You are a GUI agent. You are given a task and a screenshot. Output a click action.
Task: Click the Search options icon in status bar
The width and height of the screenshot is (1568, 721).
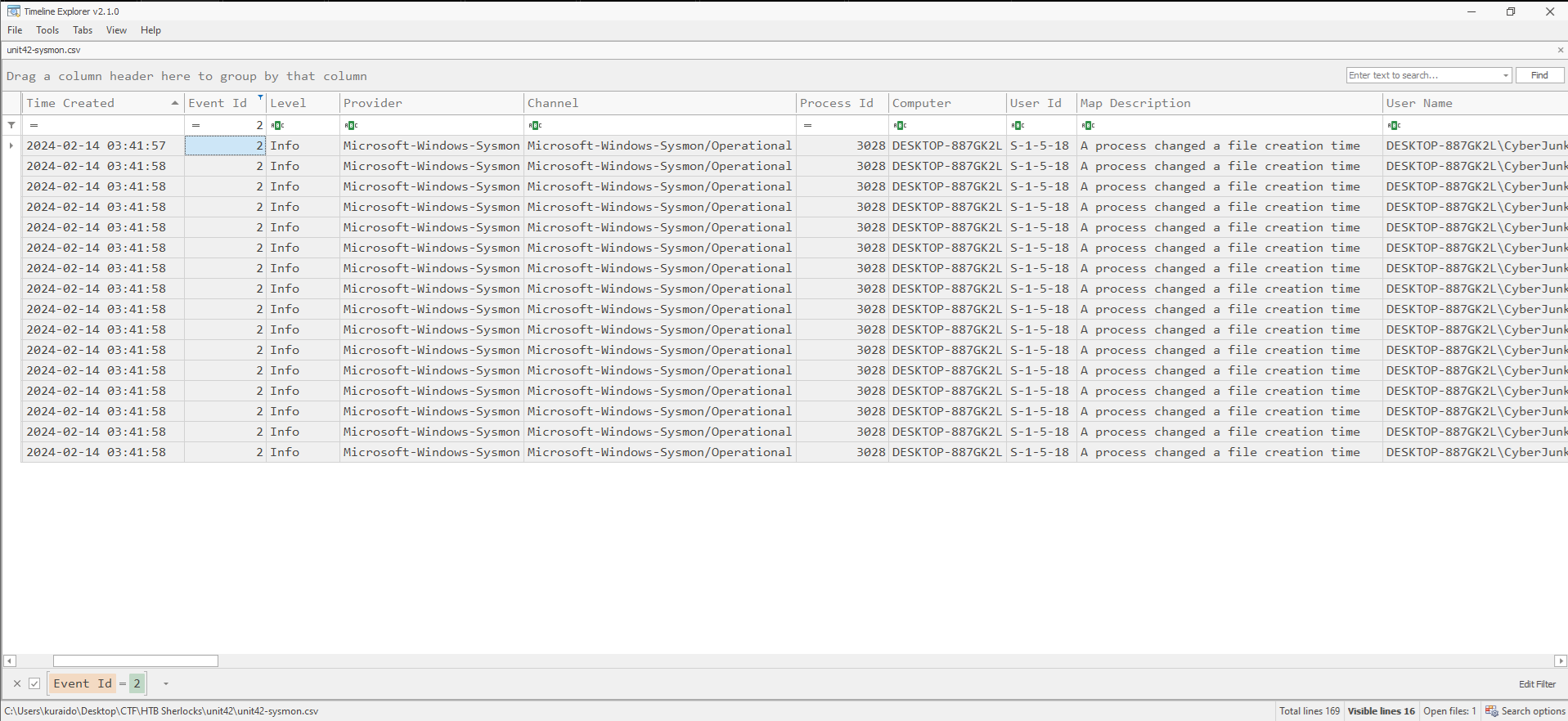point(1491,711)
